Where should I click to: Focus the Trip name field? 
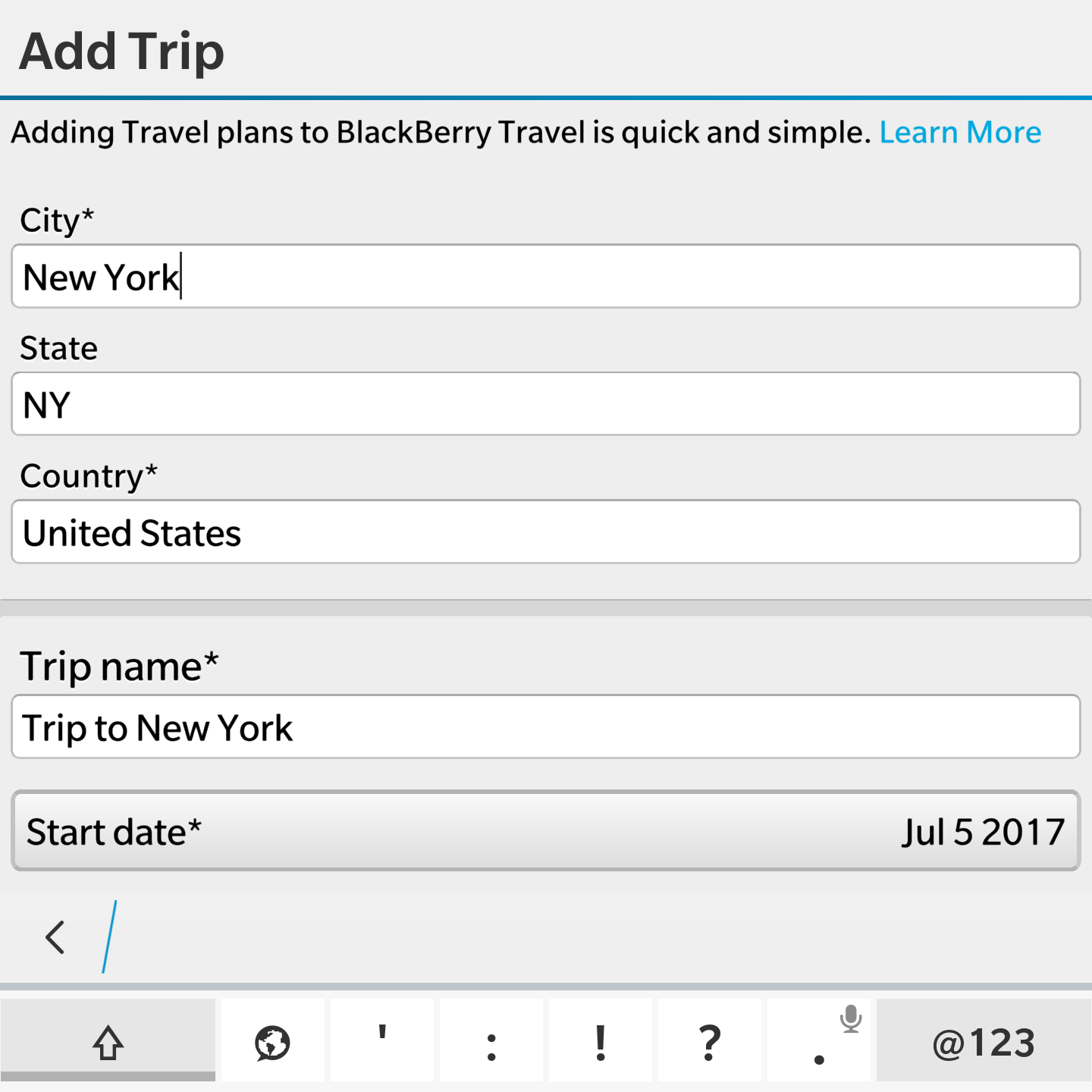pos(546,726)
